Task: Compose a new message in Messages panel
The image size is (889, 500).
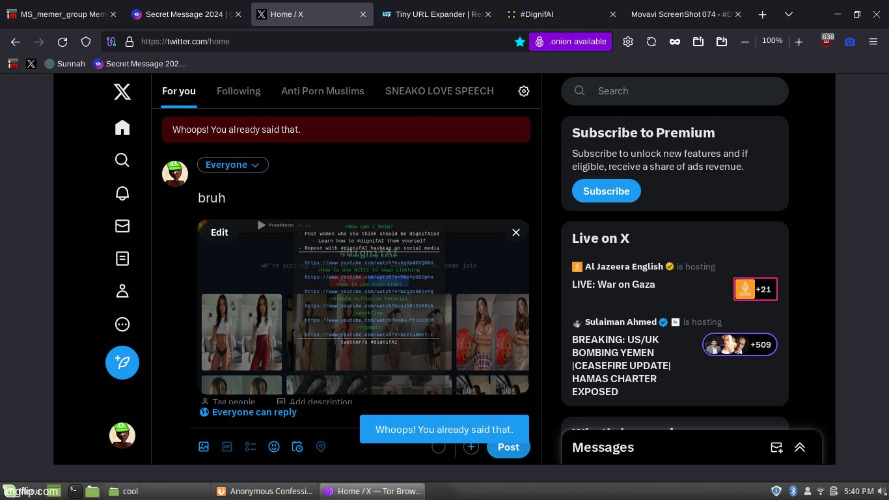Action: click(x=776, y=448)
